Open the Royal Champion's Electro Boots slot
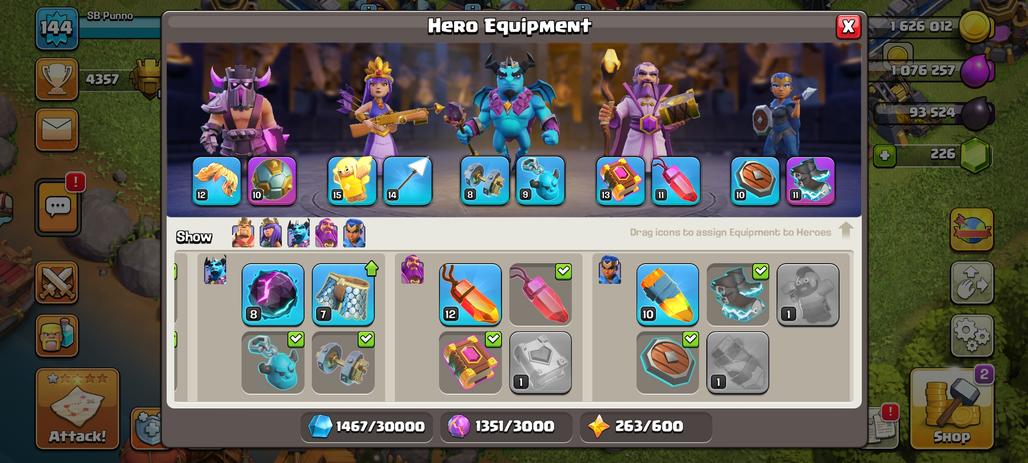1028x463 pixels. (810, 180)
